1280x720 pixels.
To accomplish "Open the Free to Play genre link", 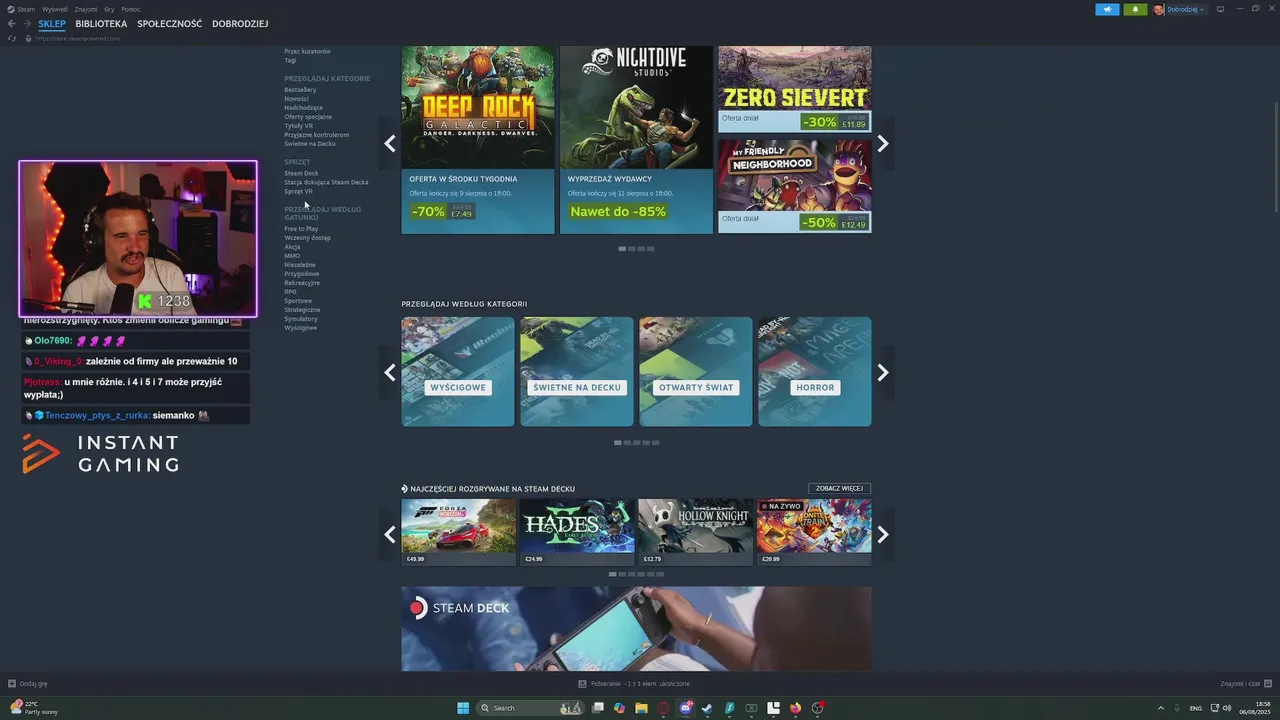I will 301,229.
